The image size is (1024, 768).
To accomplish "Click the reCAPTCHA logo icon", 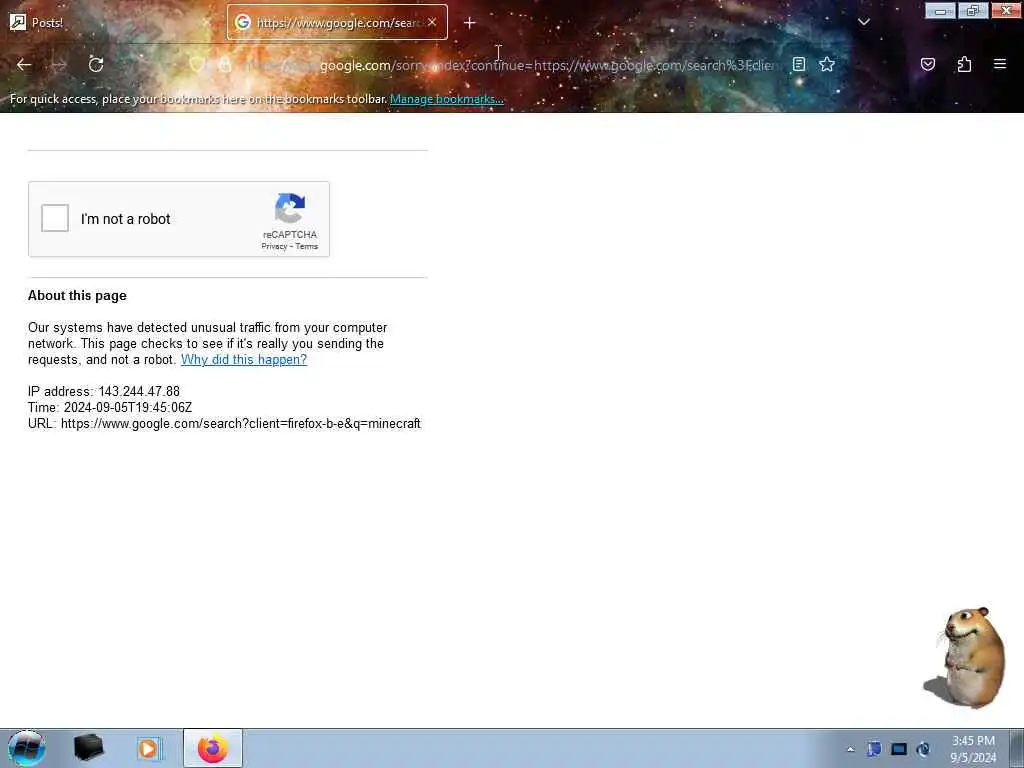I will point(290,208).
